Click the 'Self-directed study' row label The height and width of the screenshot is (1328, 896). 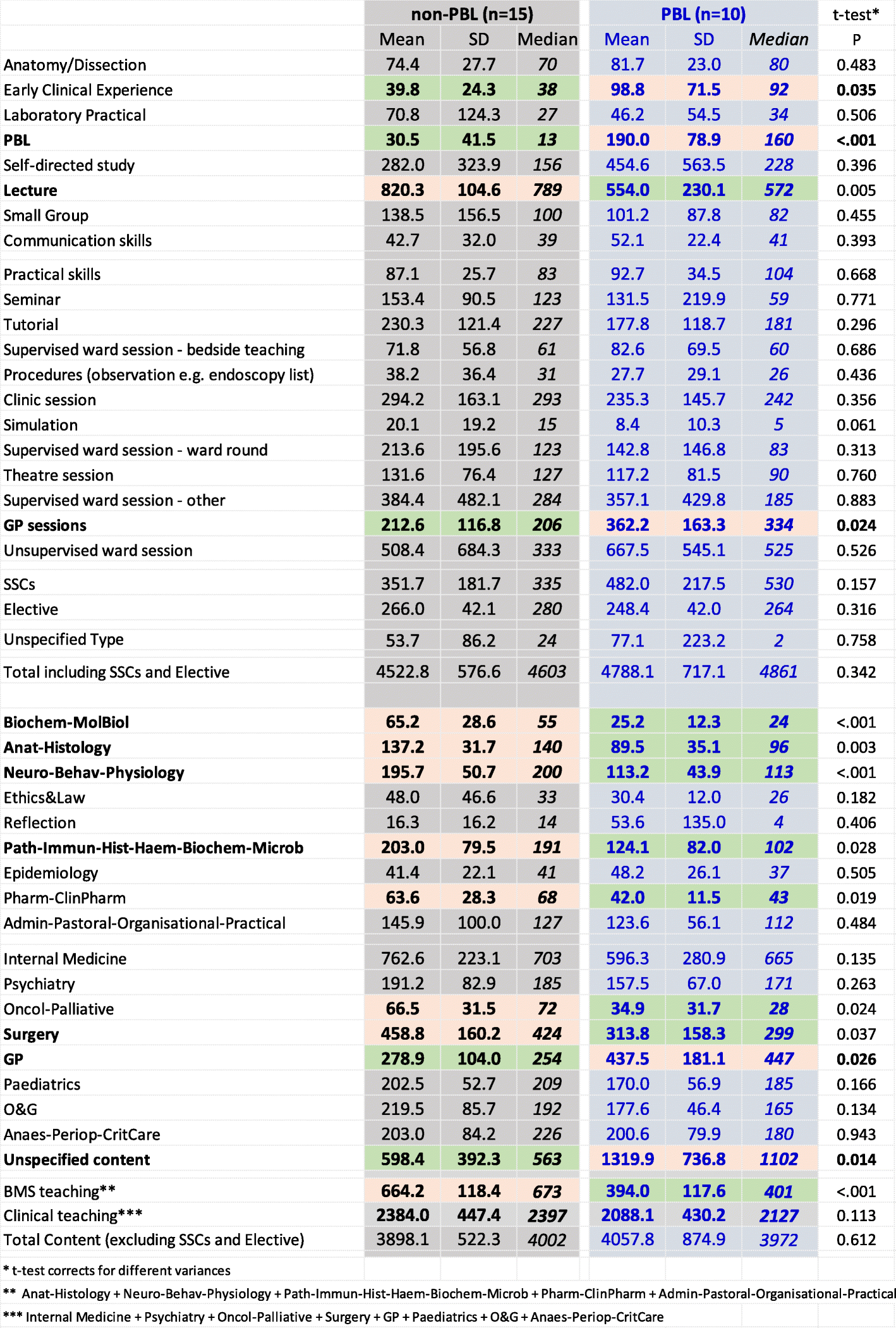[69, 166]
